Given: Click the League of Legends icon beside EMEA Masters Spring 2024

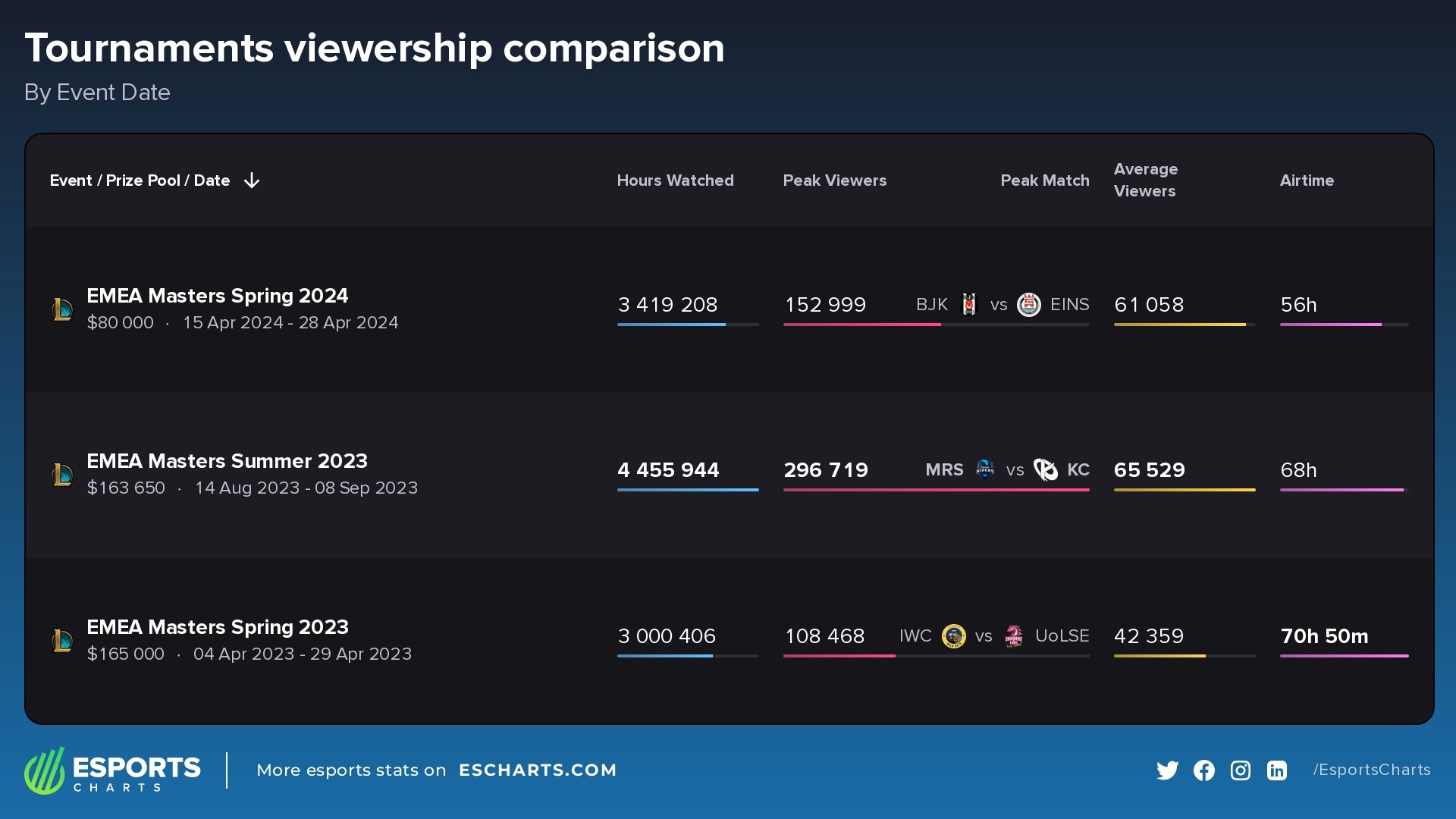Looking at the screenshot, I should (62, 308).
